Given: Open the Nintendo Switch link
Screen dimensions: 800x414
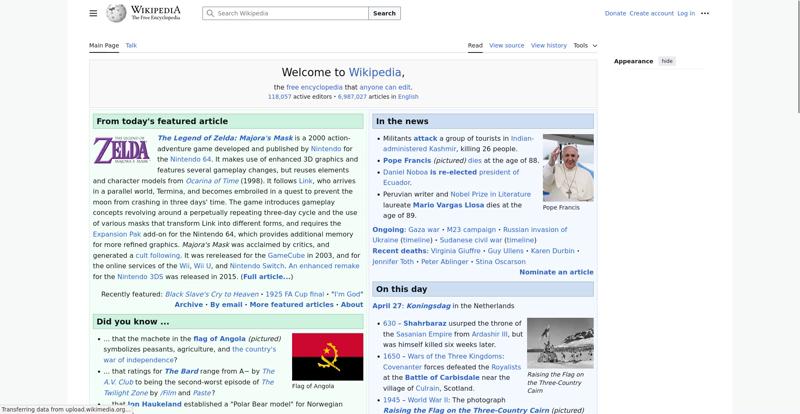Looking at the screenshot, I should click(x=258, y=266).
